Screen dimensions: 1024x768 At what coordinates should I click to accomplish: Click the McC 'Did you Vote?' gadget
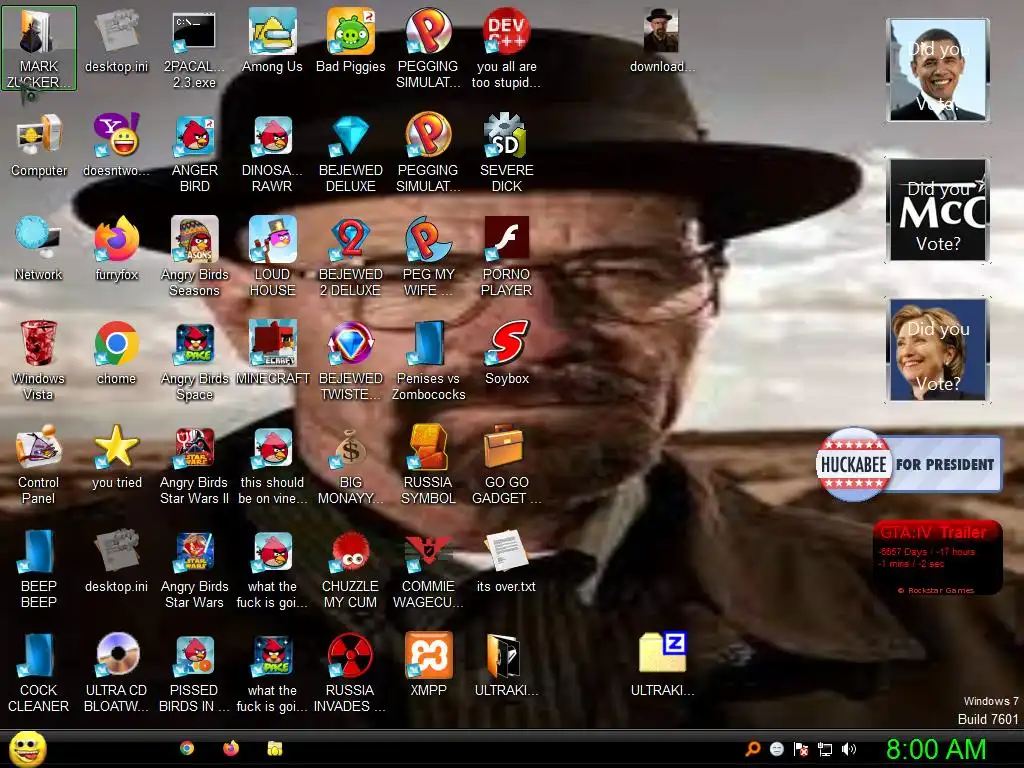938,210
